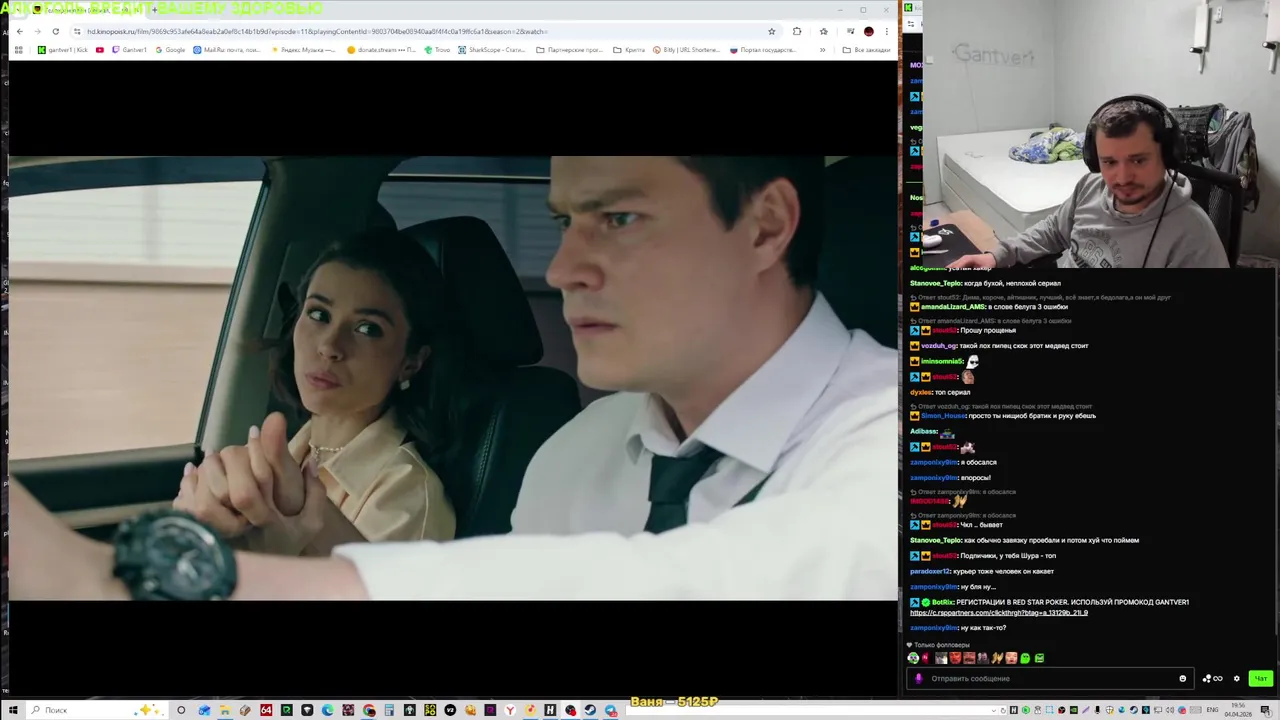Open the donate.stream bookmark
Image resolution: width=1280 pixels, height=720 pixels.
coord(381,49)
